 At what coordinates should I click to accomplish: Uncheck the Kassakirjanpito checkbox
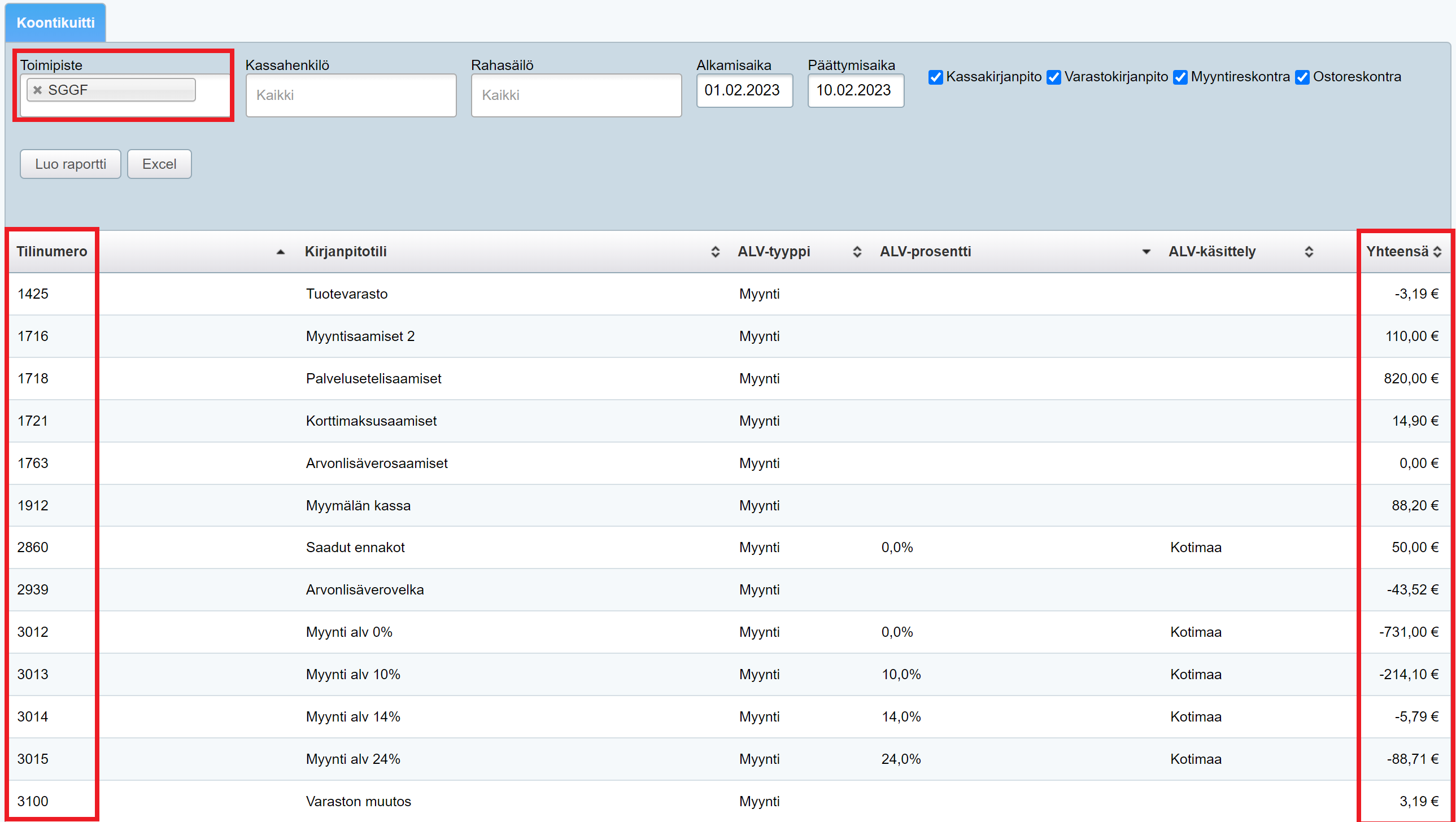[x=935, y=77]
